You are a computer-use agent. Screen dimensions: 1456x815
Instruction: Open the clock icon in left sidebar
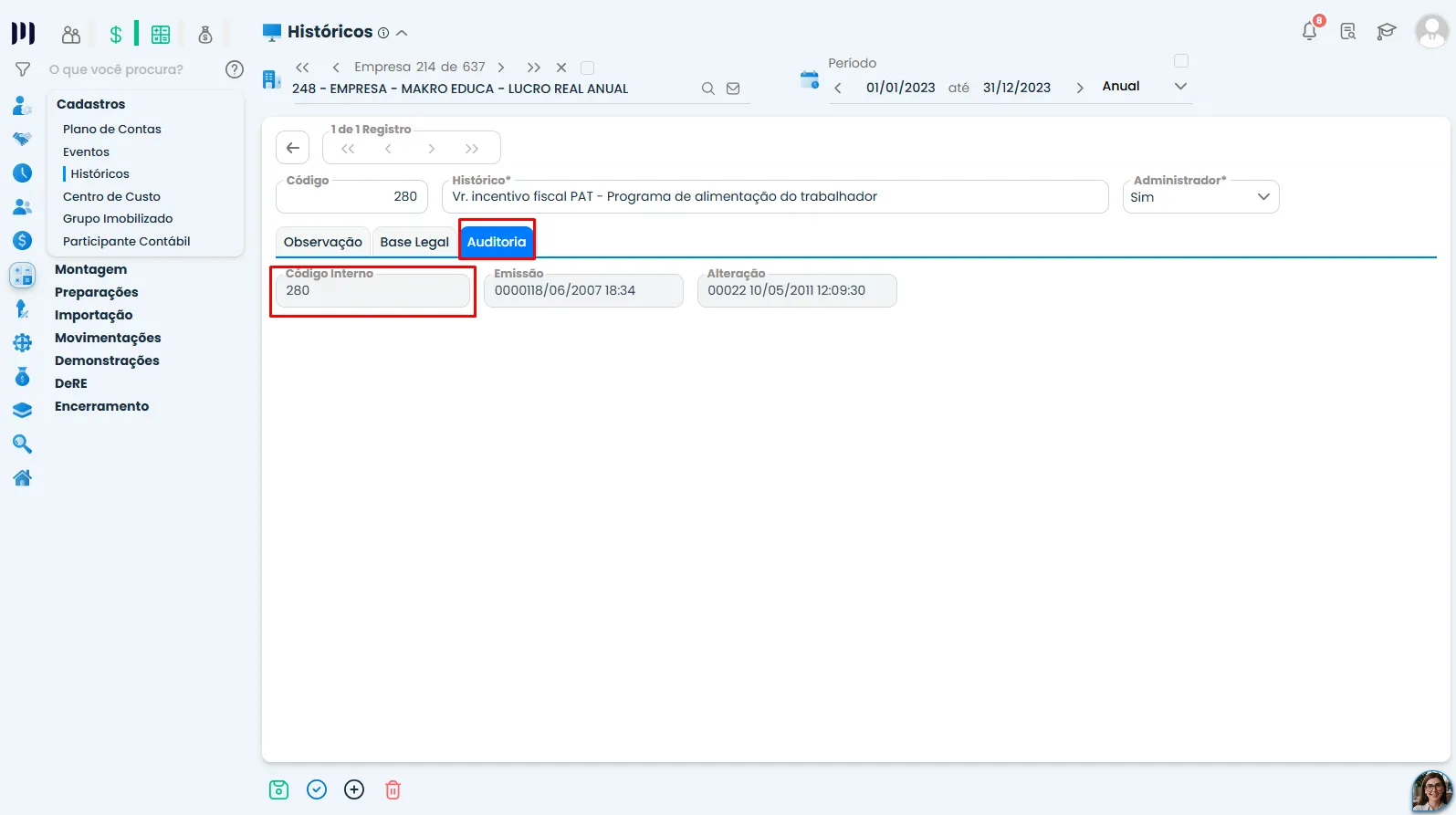[23, 172]
